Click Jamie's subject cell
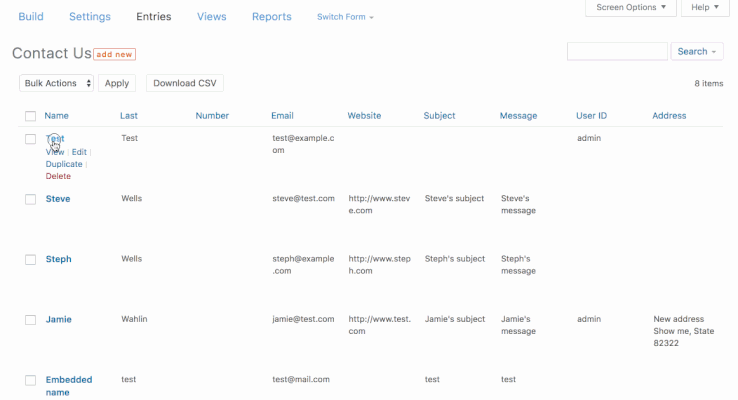Screen dimensions: 738x400 pyautogui.click(x=455, y=319)
